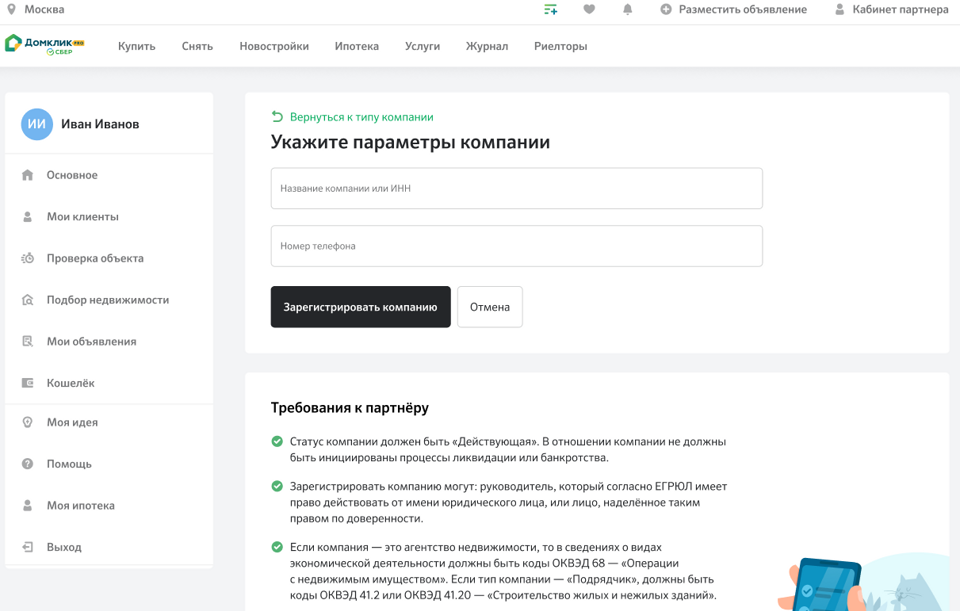Click the Домклик logo
The height and width of the screenshot is (611, 960).
45,45
